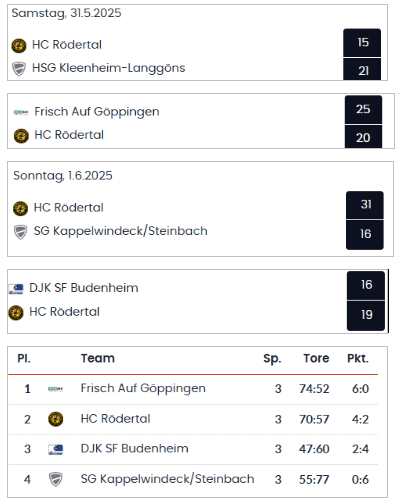Viewport: 402px width, 503px height.
Task: Sort standings by Pkt. column header
Action: click(358, 359)
